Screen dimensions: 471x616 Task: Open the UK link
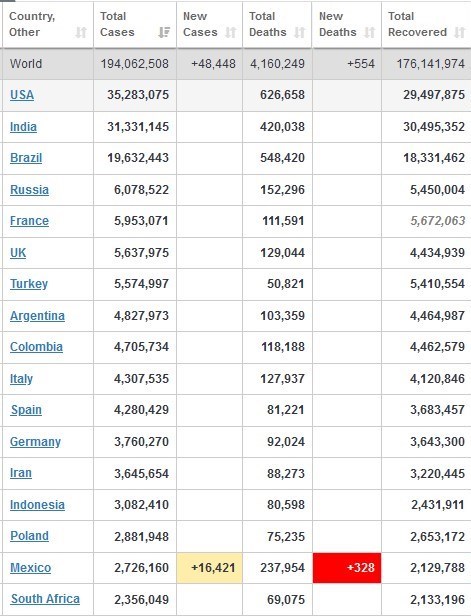click(x=18, y=252)
